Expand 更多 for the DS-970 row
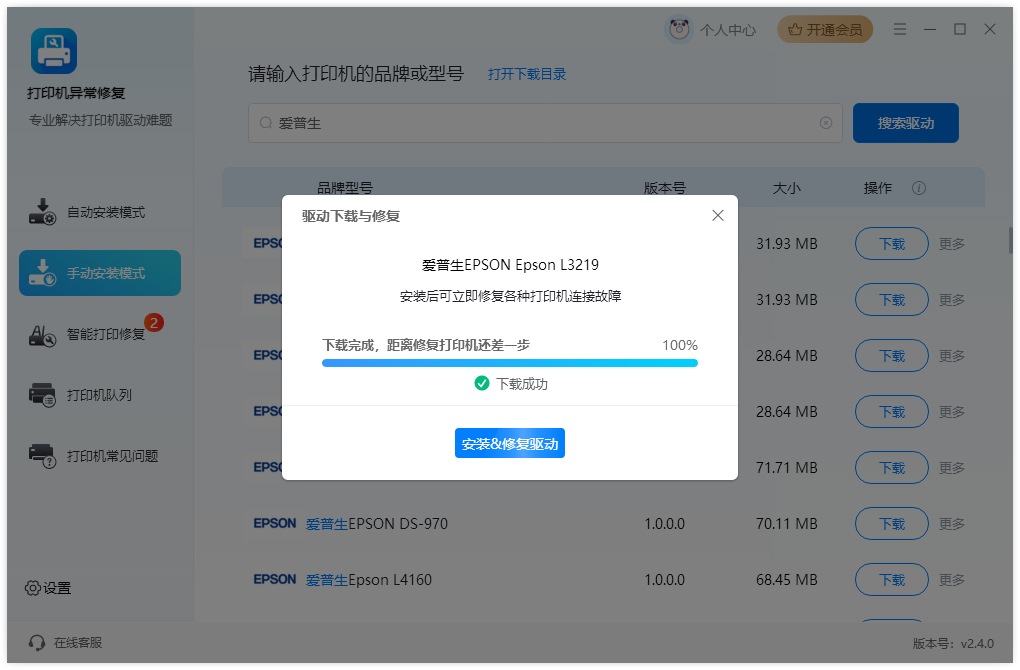This screenshot has height=670, width=1020. point(952,524)
